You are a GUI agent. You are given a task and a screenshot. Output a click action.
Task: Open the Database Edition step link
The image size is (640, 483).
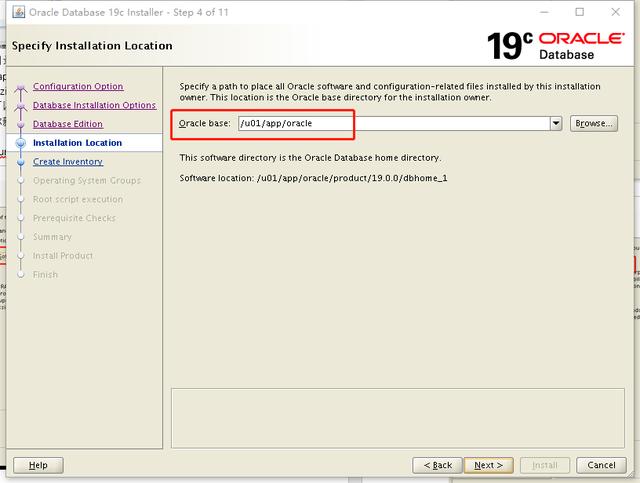68,124
